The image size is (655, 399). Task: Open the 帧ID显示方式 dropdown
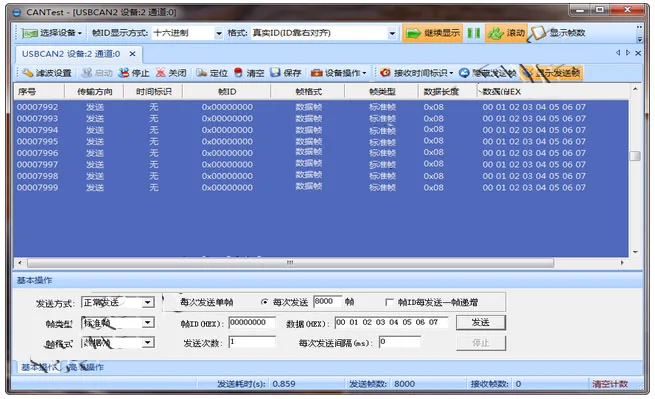coord(188,33)
